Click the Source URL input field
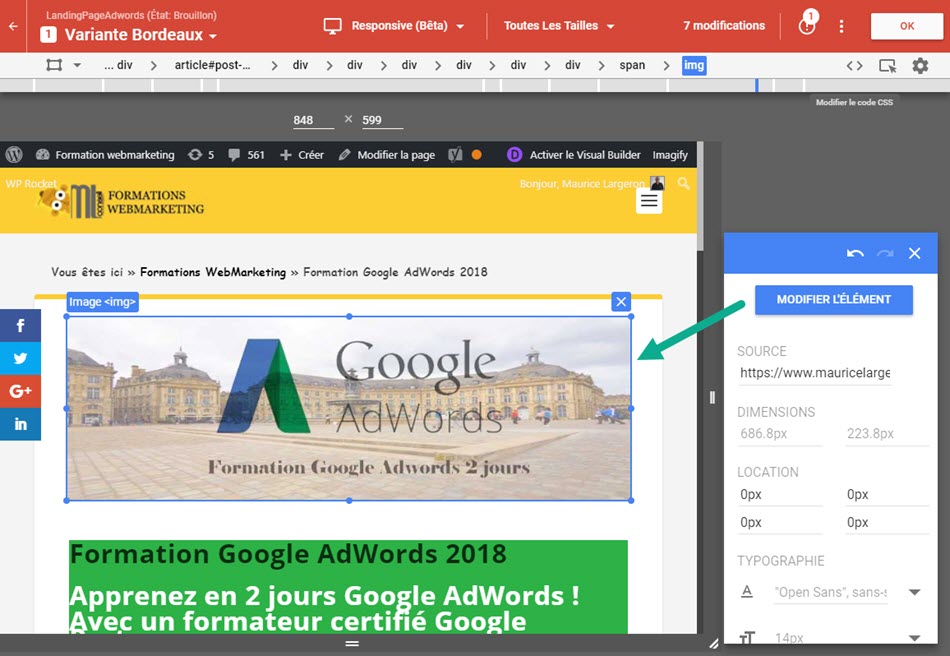The width and height of the screenshot is (950, 656). [x=815, y=373]
